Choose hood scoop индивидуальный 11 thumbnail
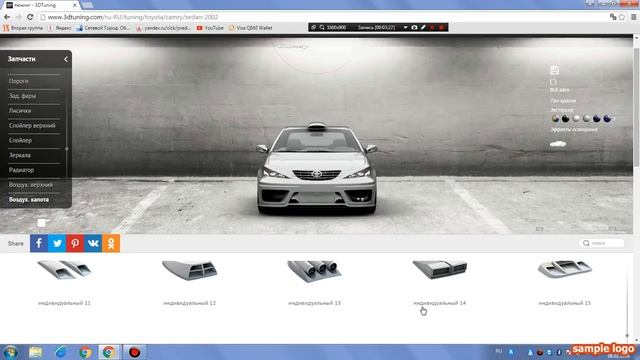640x360 pixels. (x=64, y=270)
